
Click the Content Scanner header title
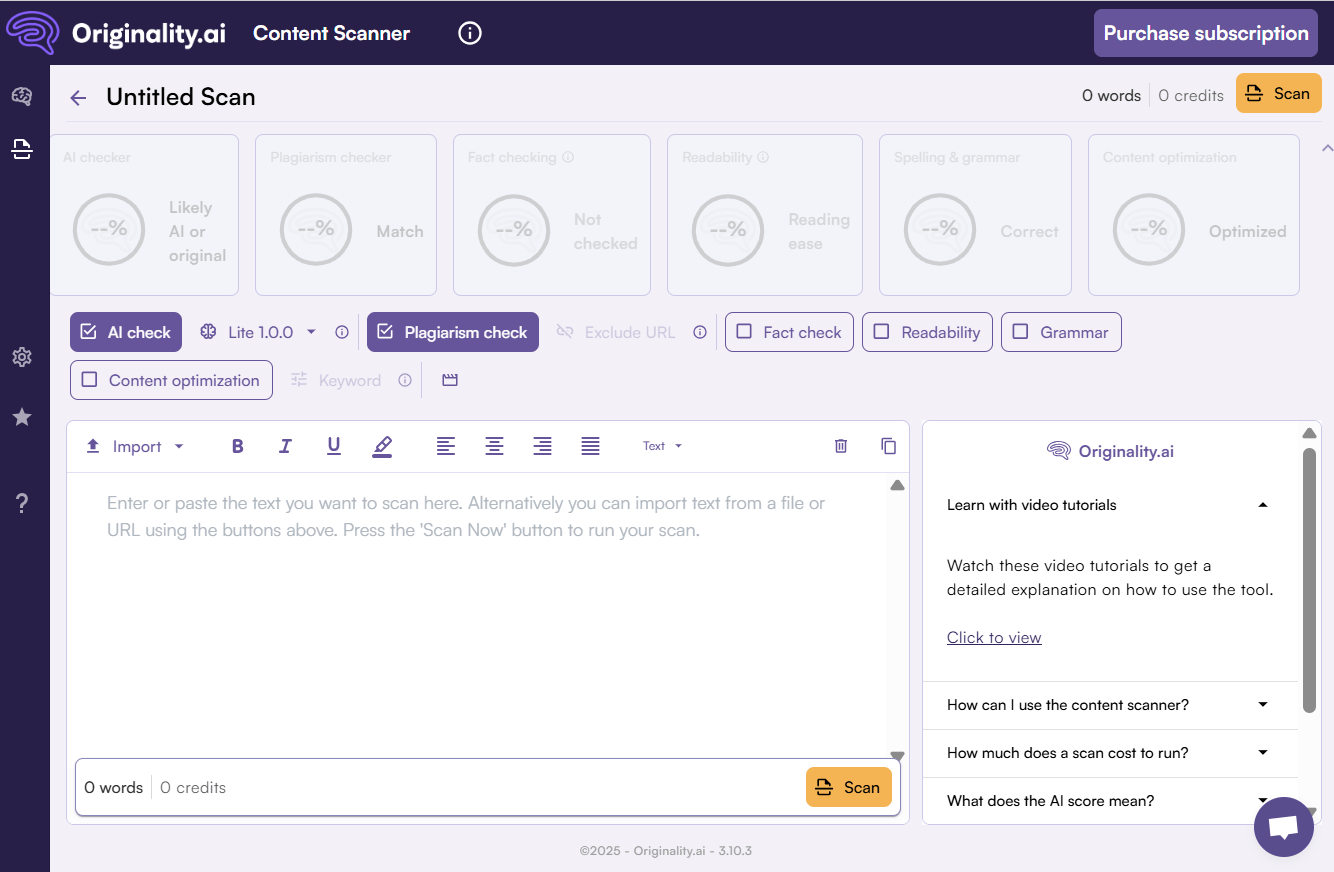pos(331,33)
